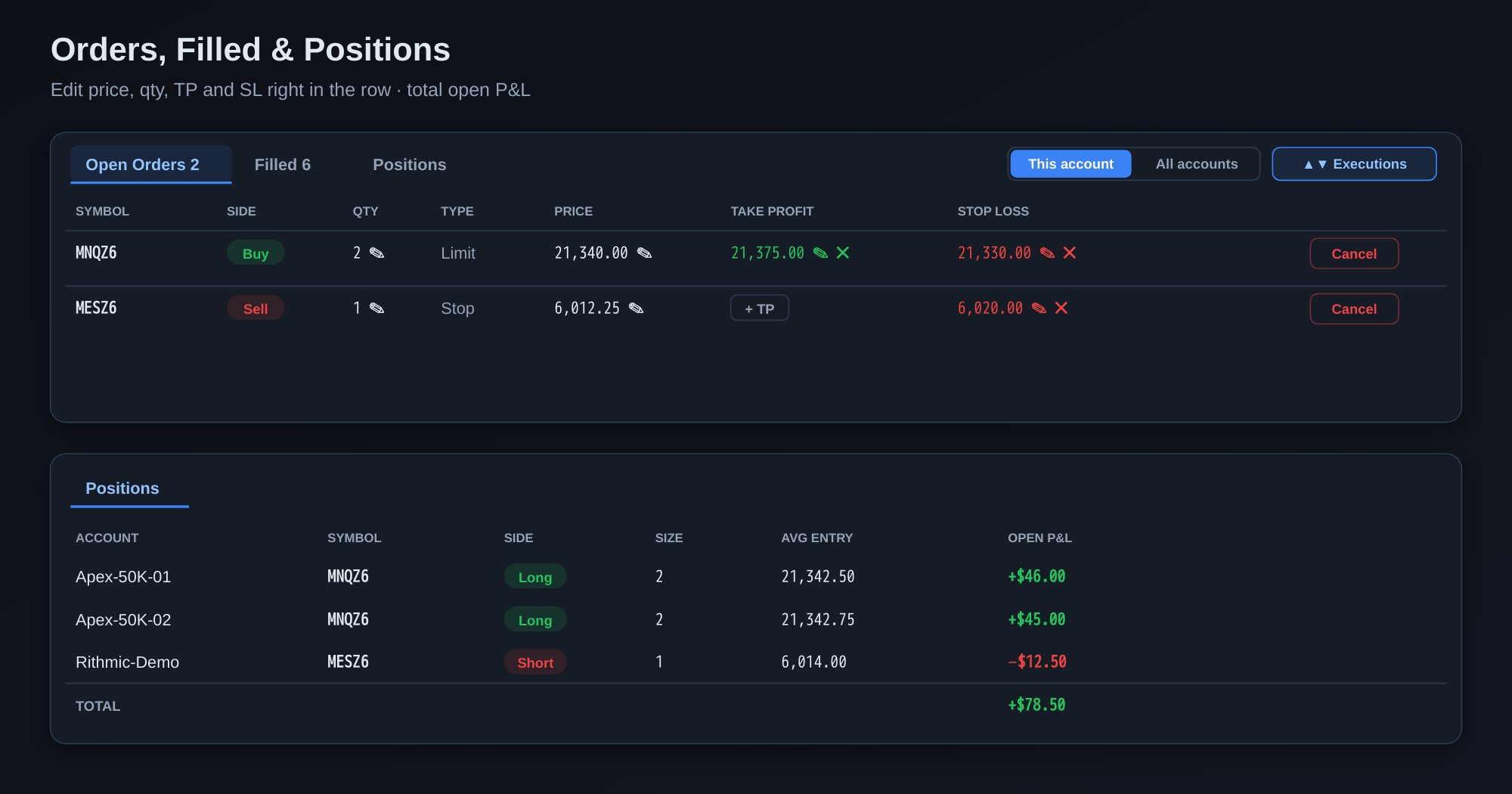1512x794 pixels.
Task: Click the TAKE PROFIT column header
Action: click(772, 212)
